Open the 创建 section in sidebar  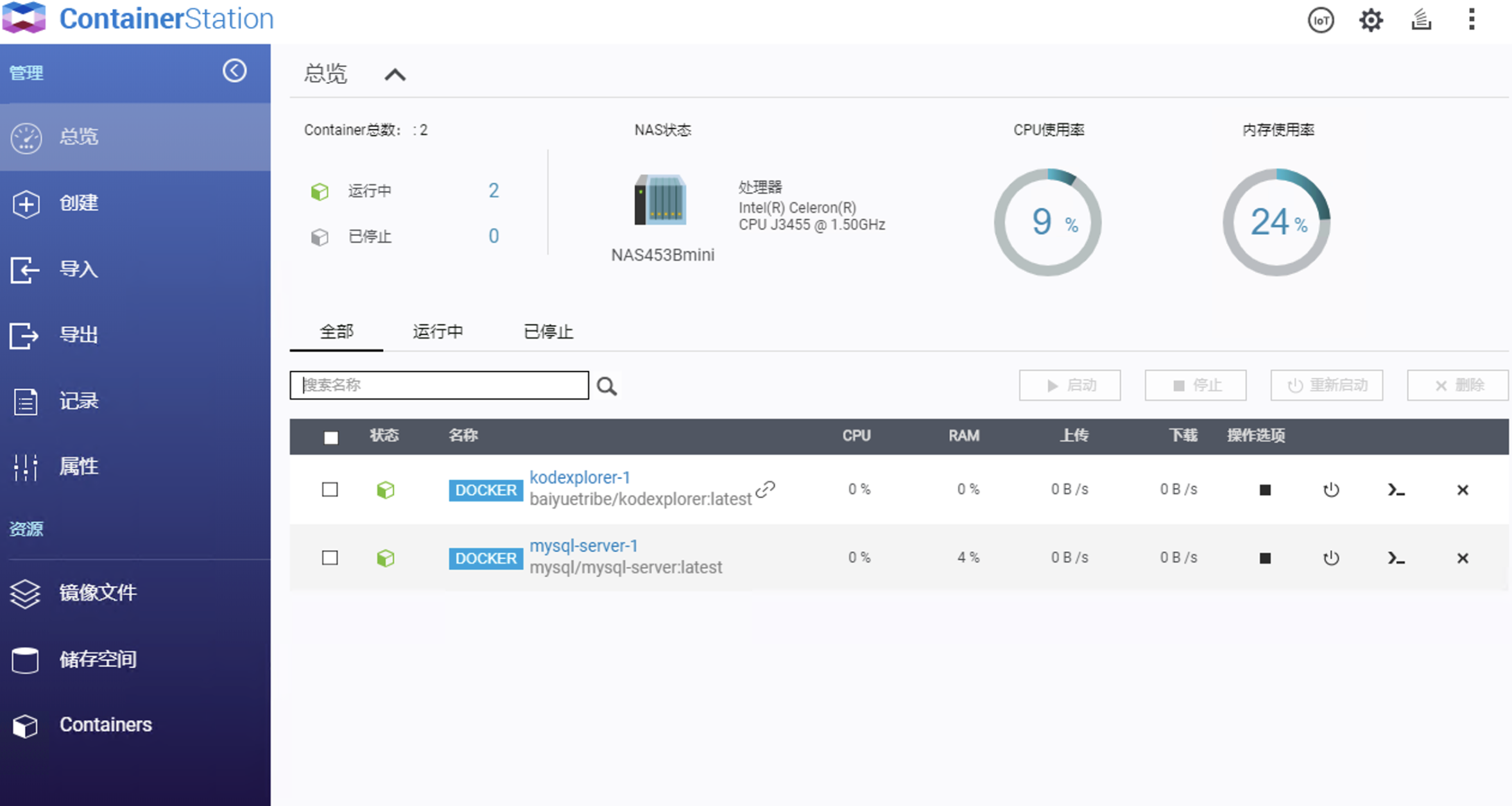pyautogui.click(x=77, y=204)
